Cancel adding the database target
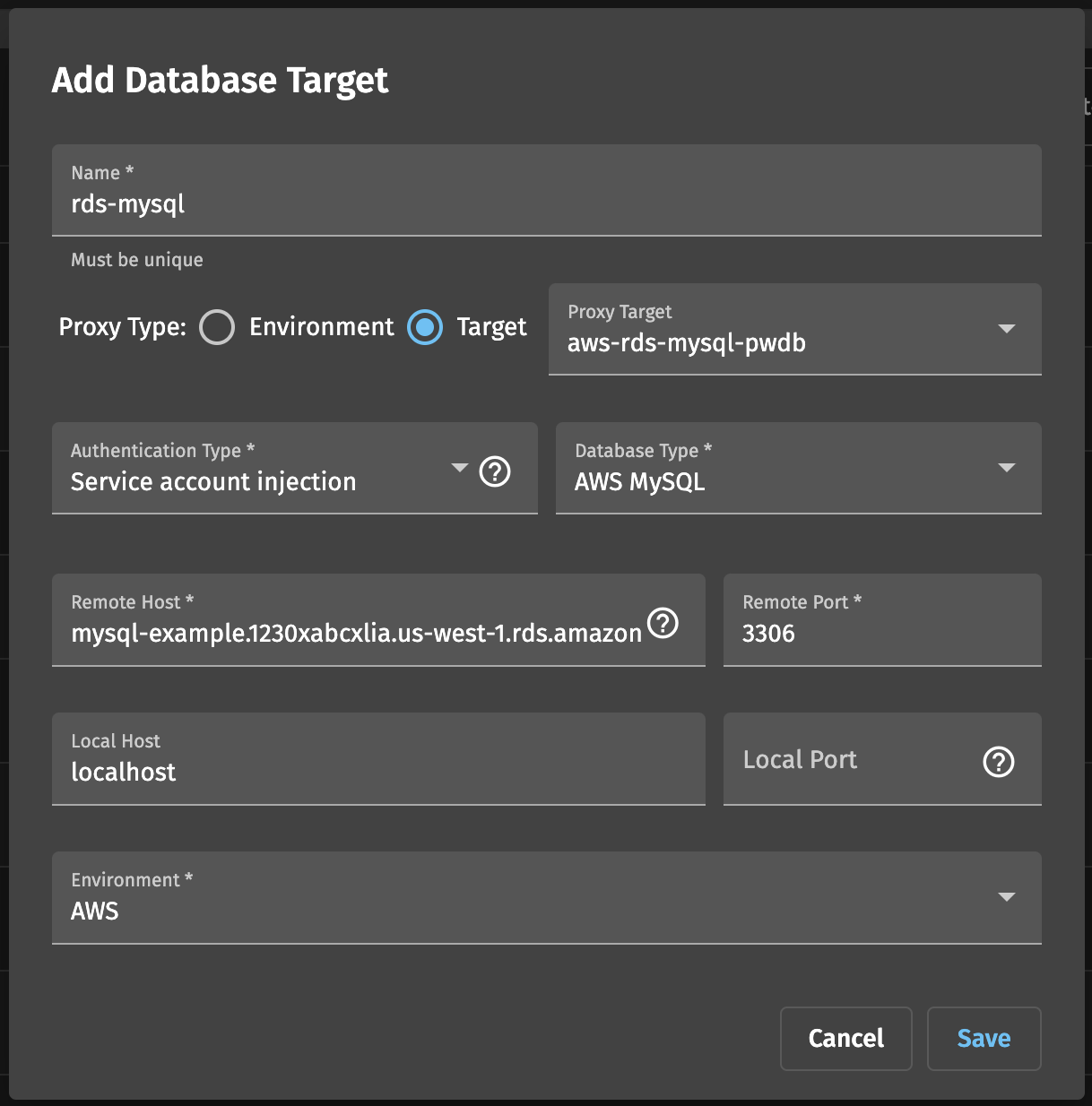The image size is (1092, 1106). (x=845, y=1038)
